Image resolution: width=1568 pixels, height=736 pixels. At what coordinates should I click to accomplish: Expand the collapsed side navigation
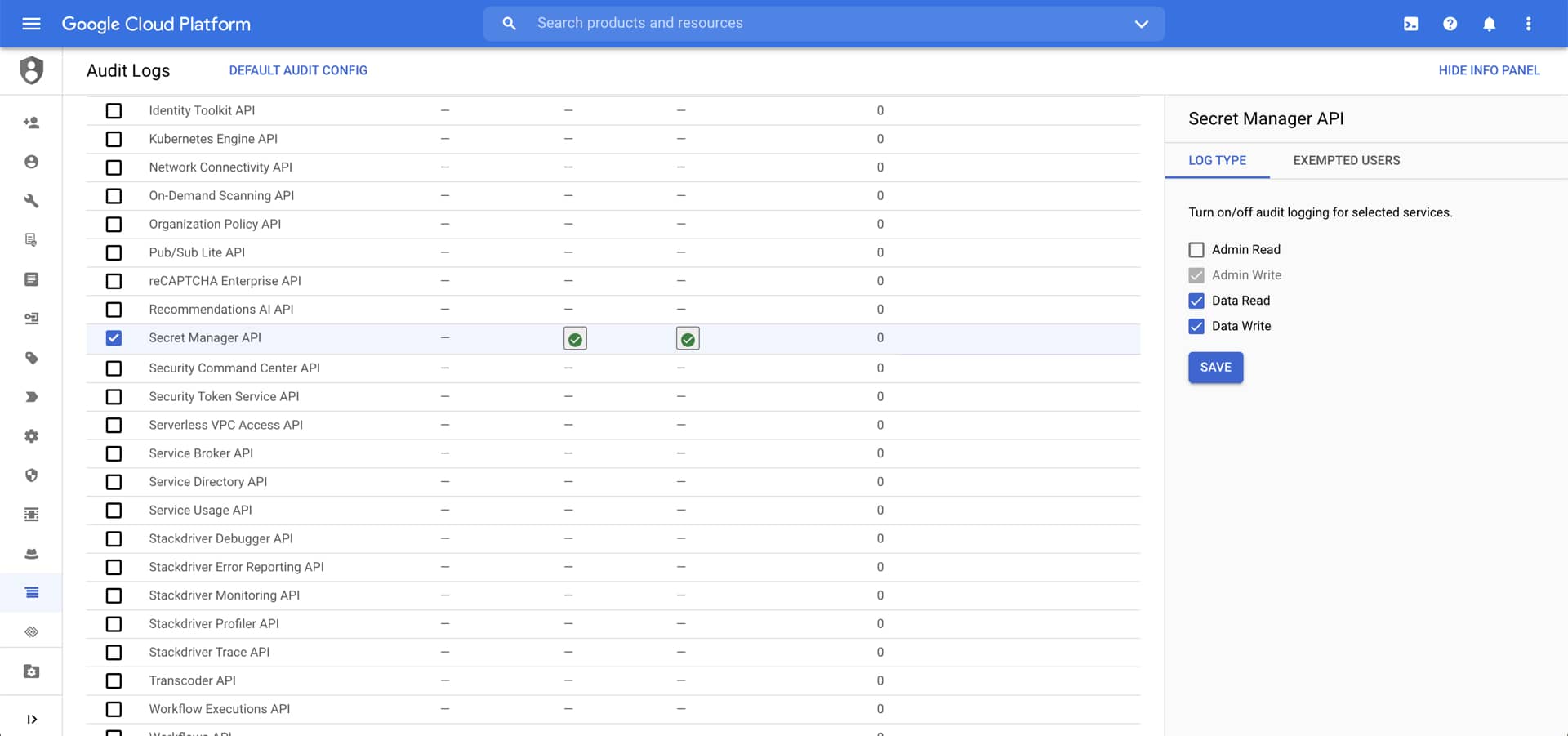(31, 720)
